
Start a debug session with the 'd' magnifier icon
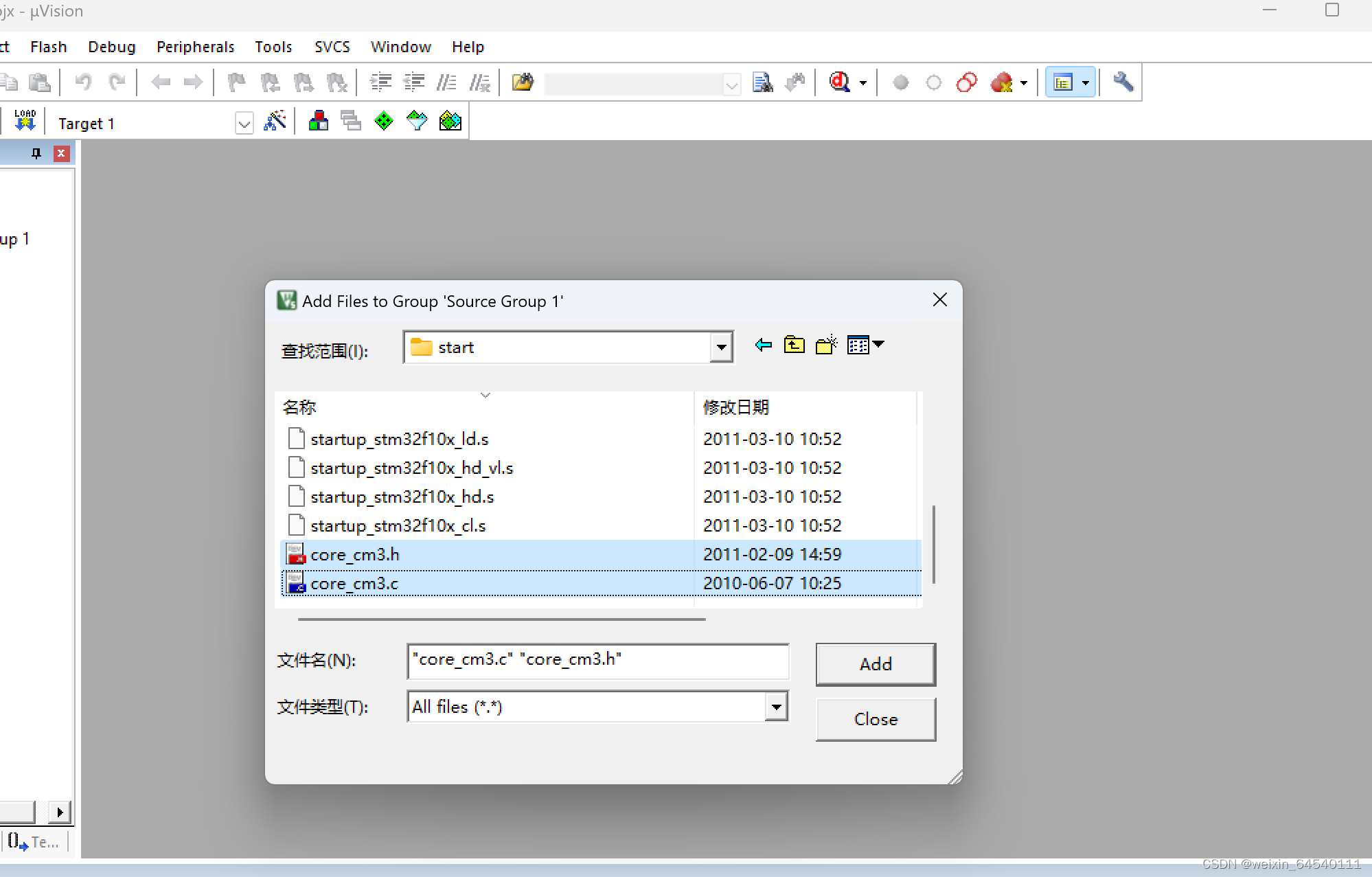pos(842,82)
